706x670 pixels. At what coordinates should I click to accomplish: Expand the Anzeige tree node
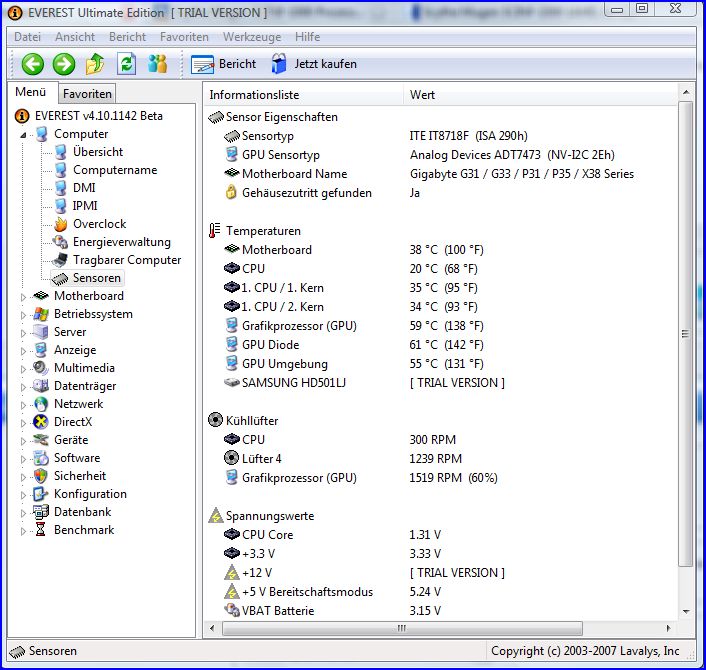coord(23,351)
